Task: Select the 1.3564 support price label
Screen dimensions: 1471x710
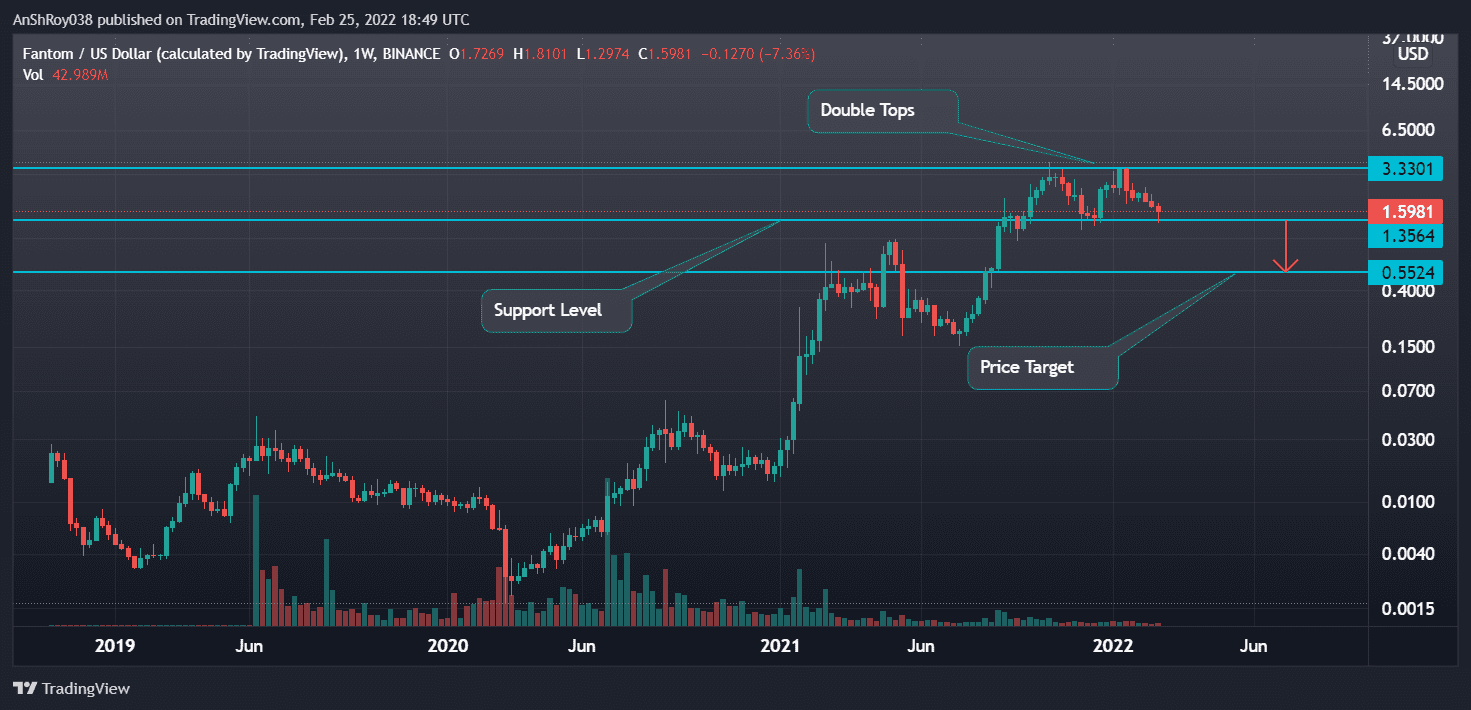Action: point(1404,235)
